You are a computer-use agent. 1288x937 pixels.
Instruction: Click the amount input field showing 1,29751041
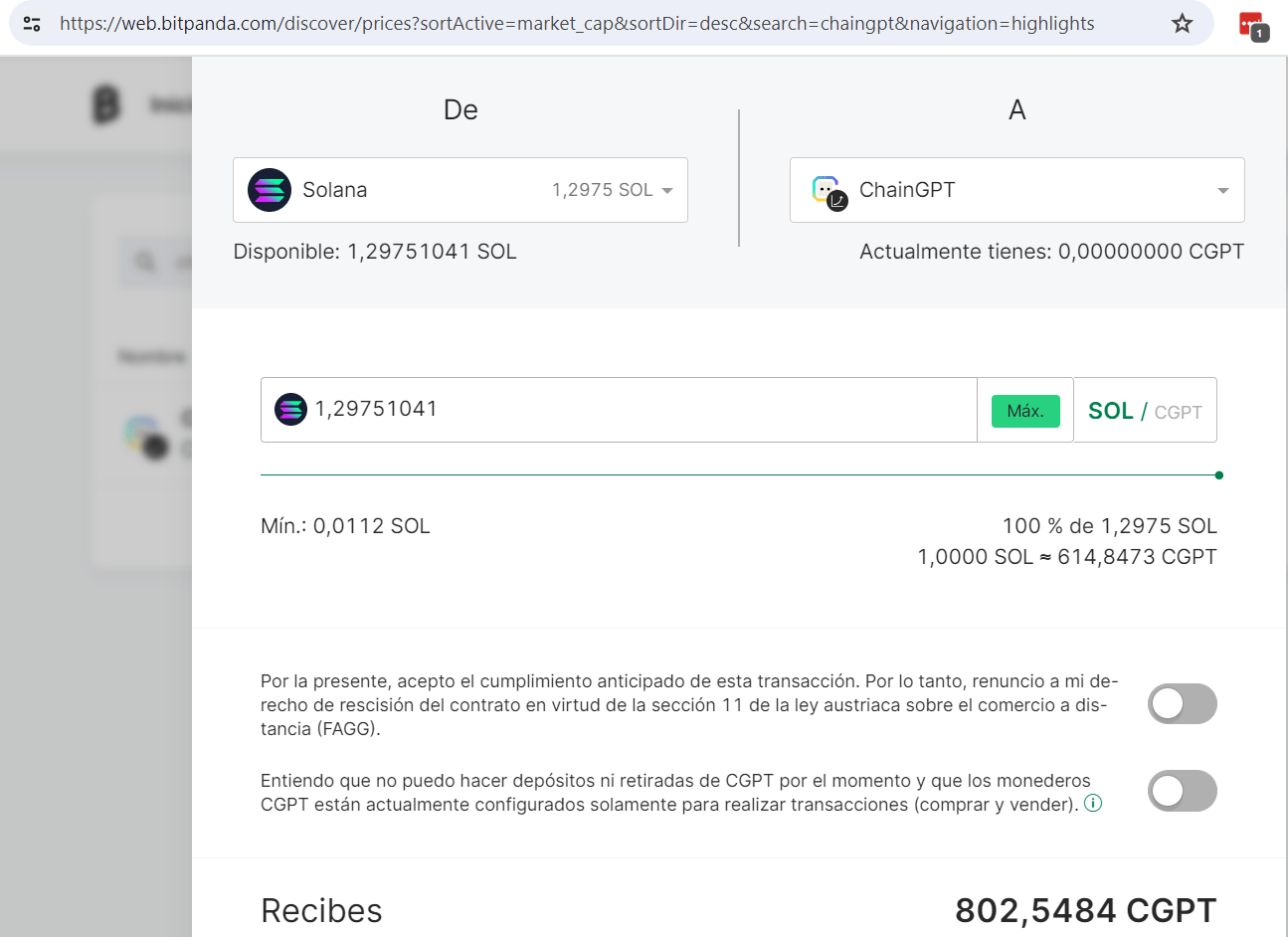pos(619,410)
